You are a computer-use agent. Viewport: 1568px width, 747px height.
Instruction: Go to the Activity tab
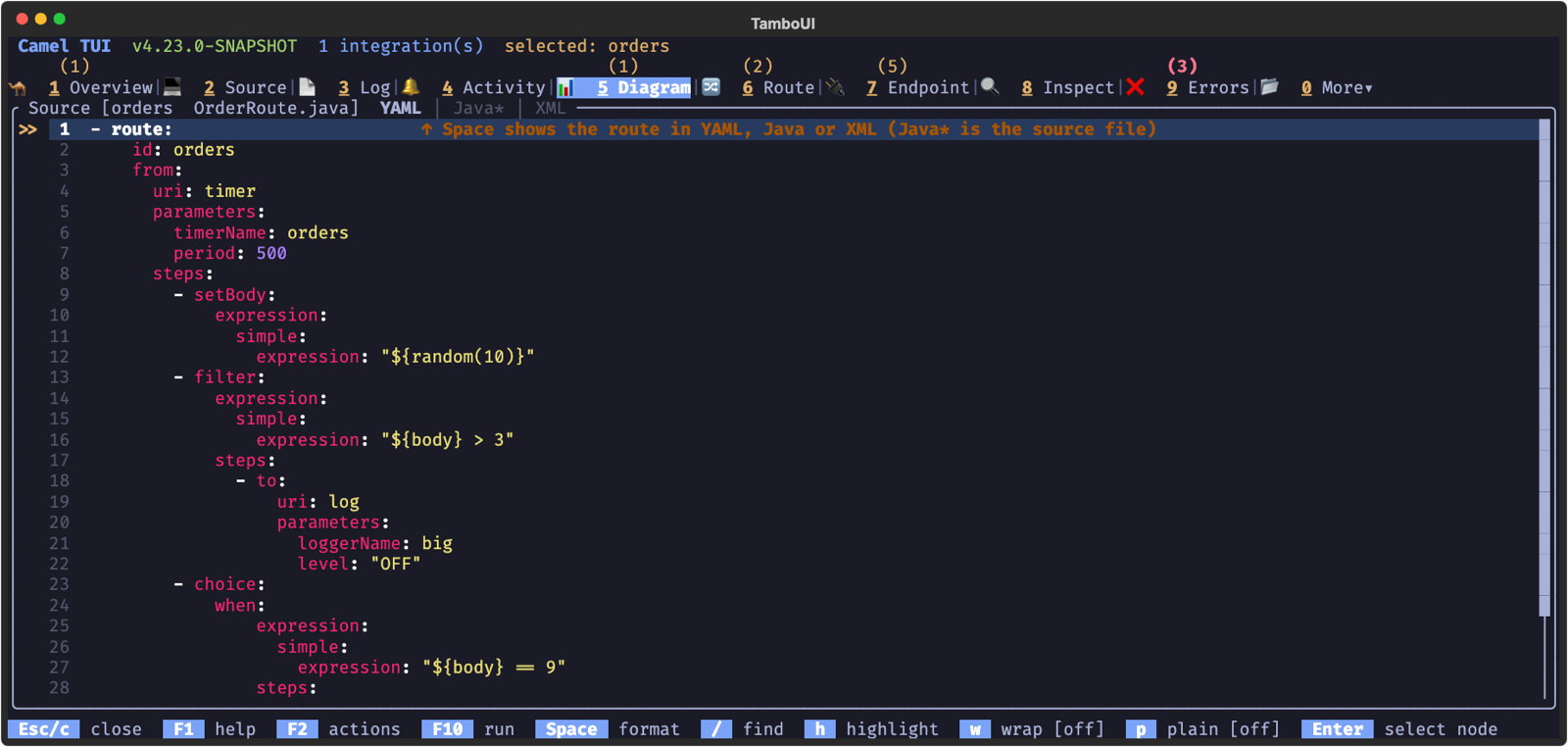[493, 87]
